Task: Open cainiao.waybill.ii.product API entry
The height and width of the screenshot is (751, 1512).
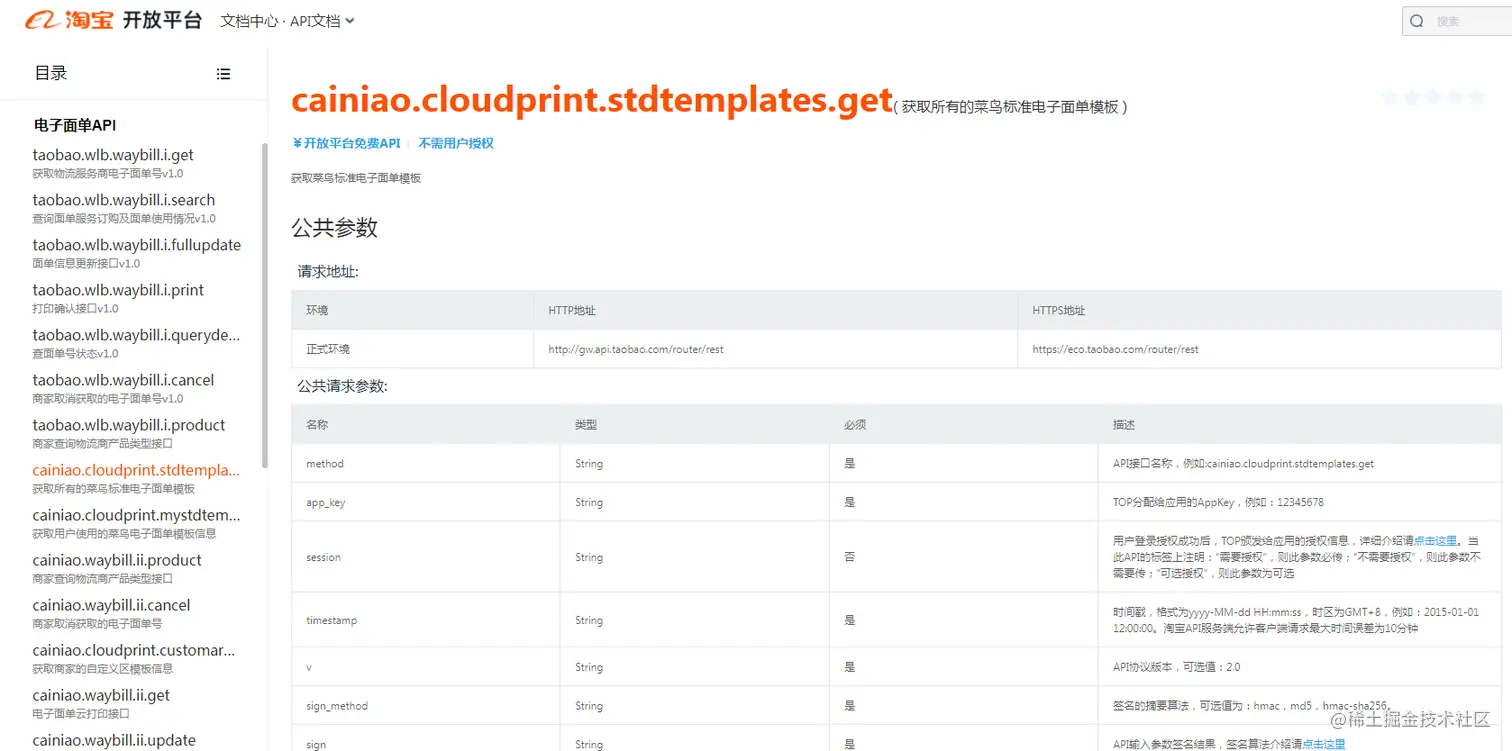Action: 117,560
